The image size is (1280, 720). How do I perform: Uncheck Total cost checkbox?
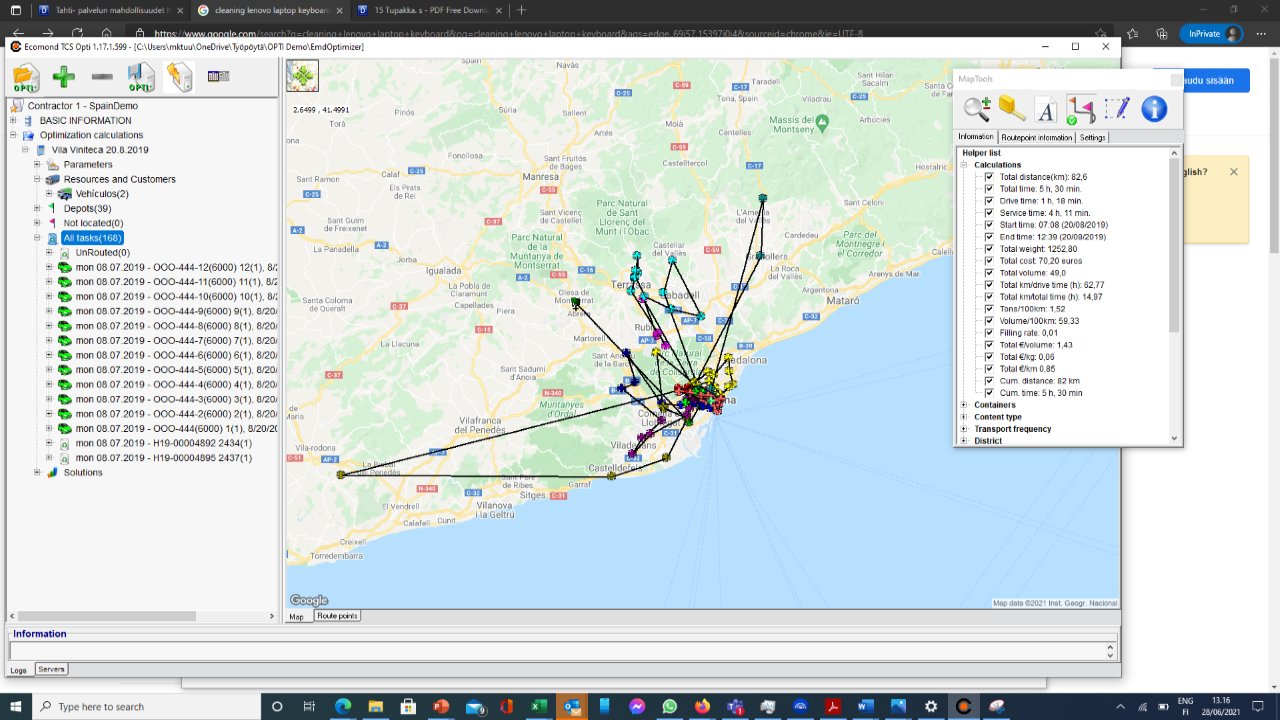tap(989, 261)
